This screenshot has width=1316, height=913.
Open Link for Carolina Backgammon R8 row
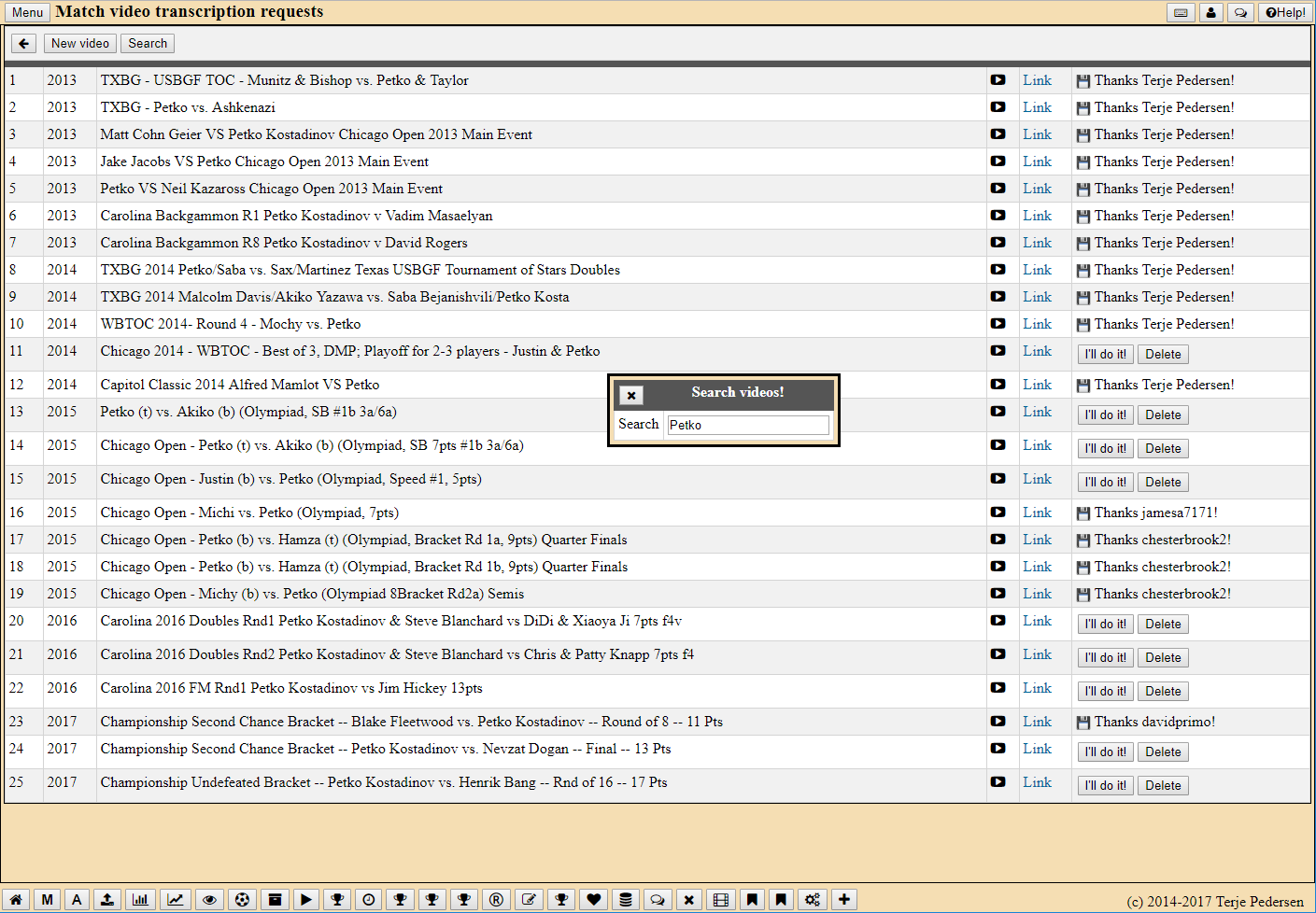coord(1037,243)
